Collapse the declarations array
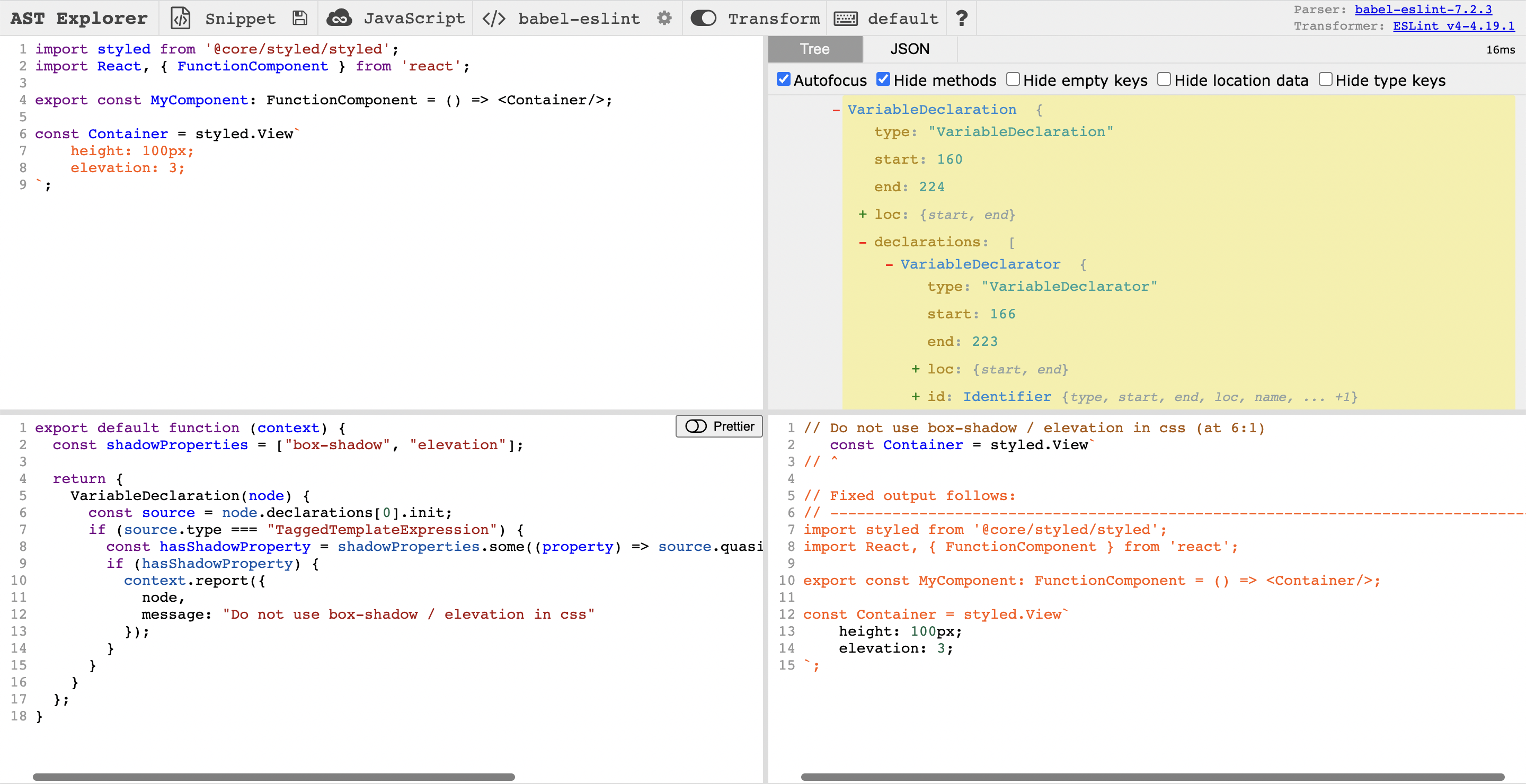 pyautogui.click(x=863, y=242)
